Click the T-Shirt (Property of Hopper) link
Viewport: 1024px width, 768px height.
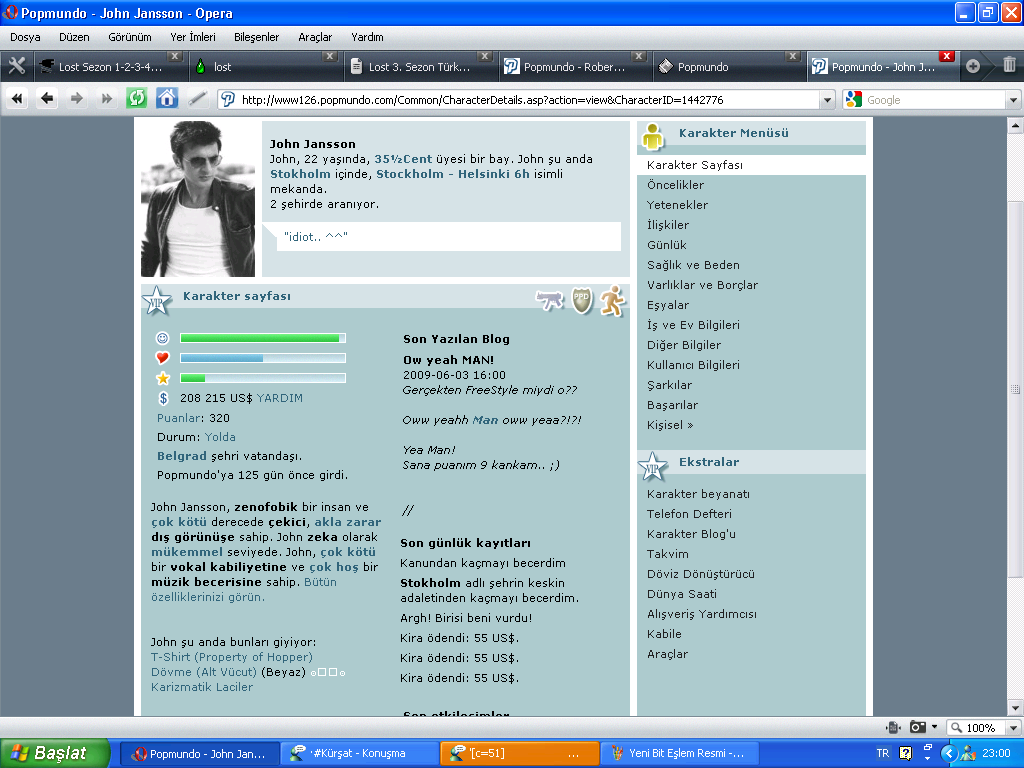(x=232, y=657)
